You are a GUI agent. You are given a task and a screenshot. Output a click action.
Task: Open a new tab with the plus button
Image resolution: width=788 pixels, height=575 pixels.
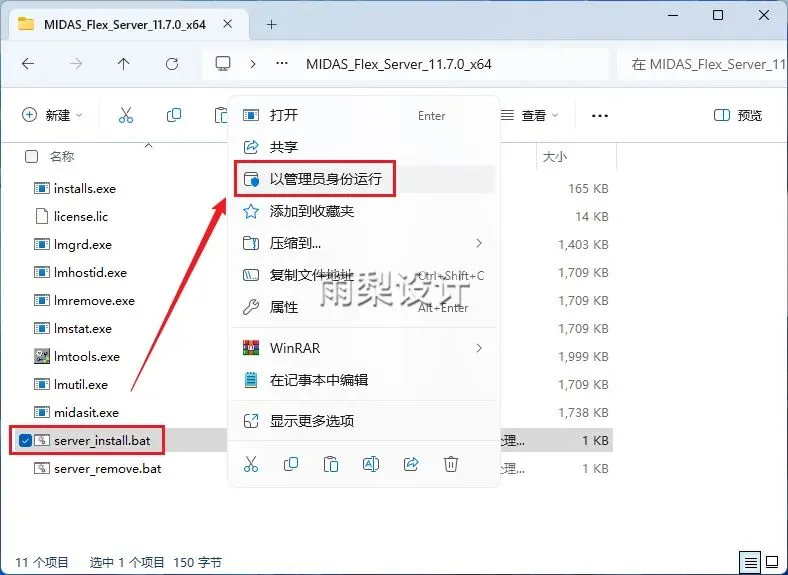tap(271, 24)
